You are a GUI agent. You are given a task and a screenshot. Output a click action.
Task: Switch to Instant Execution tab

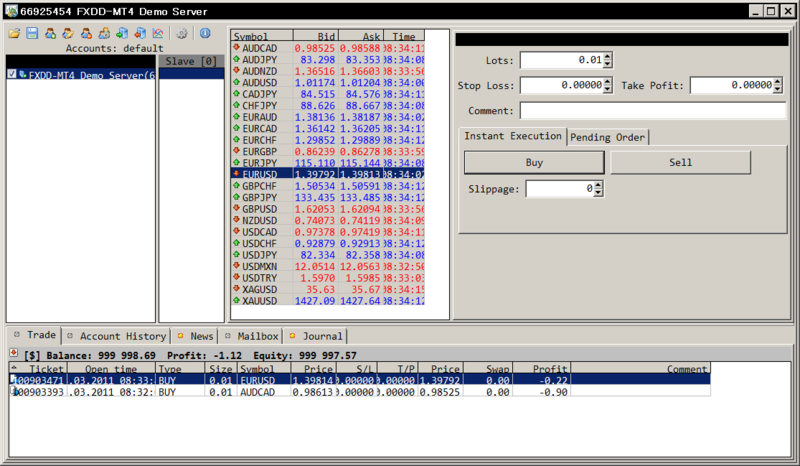(x=512, y=136)
